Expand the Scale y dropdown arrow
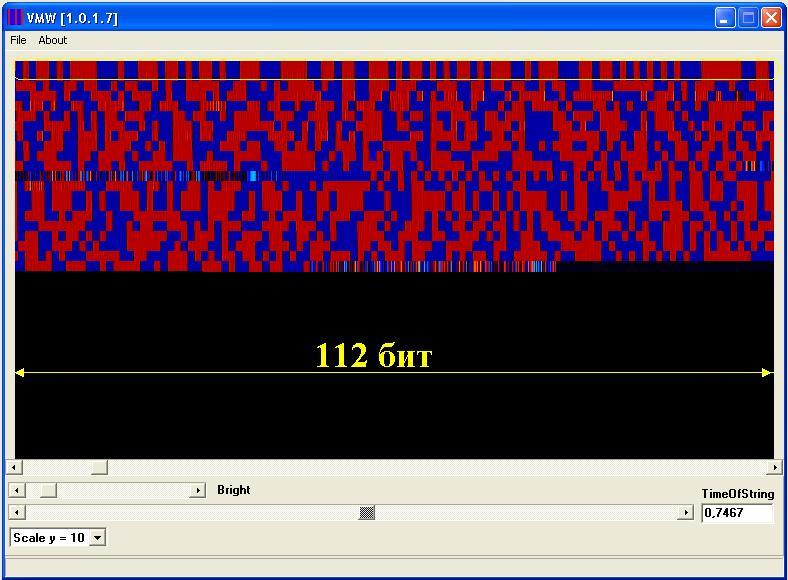Image resolution: width=788 pixels, height=580 pixels. pyautogui.click(x=97, y=538)
